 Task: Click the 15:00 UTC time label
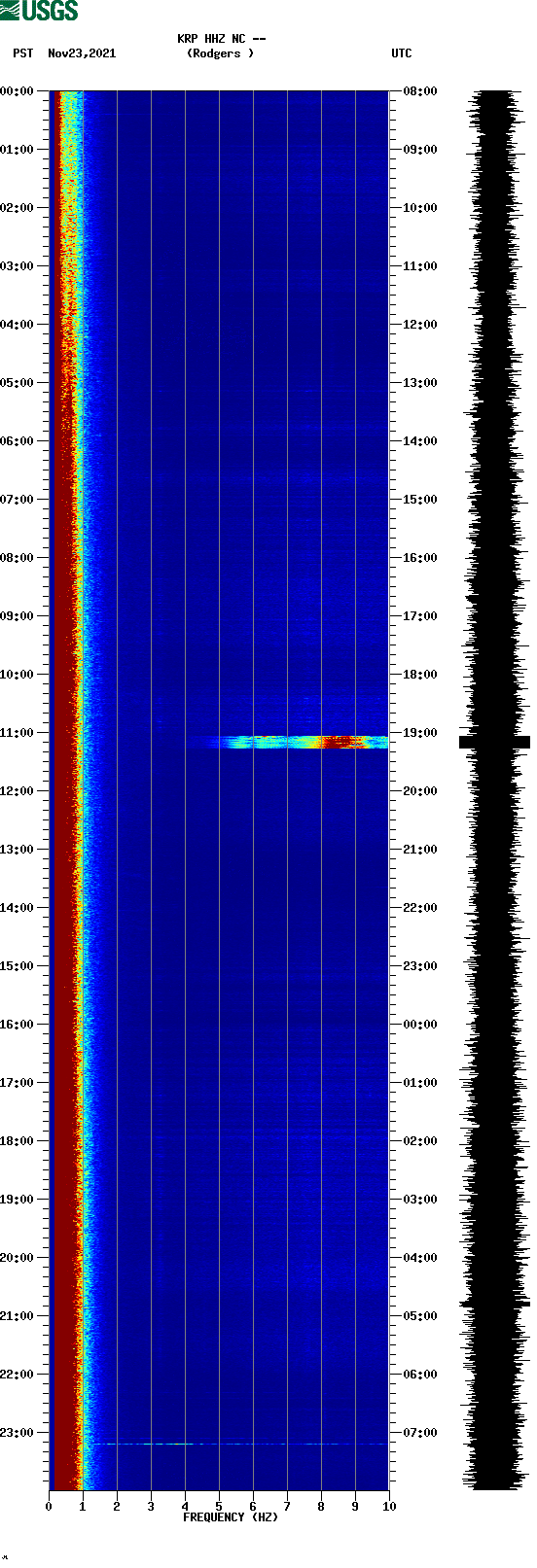pyautogui.click(x=420, y=500)
